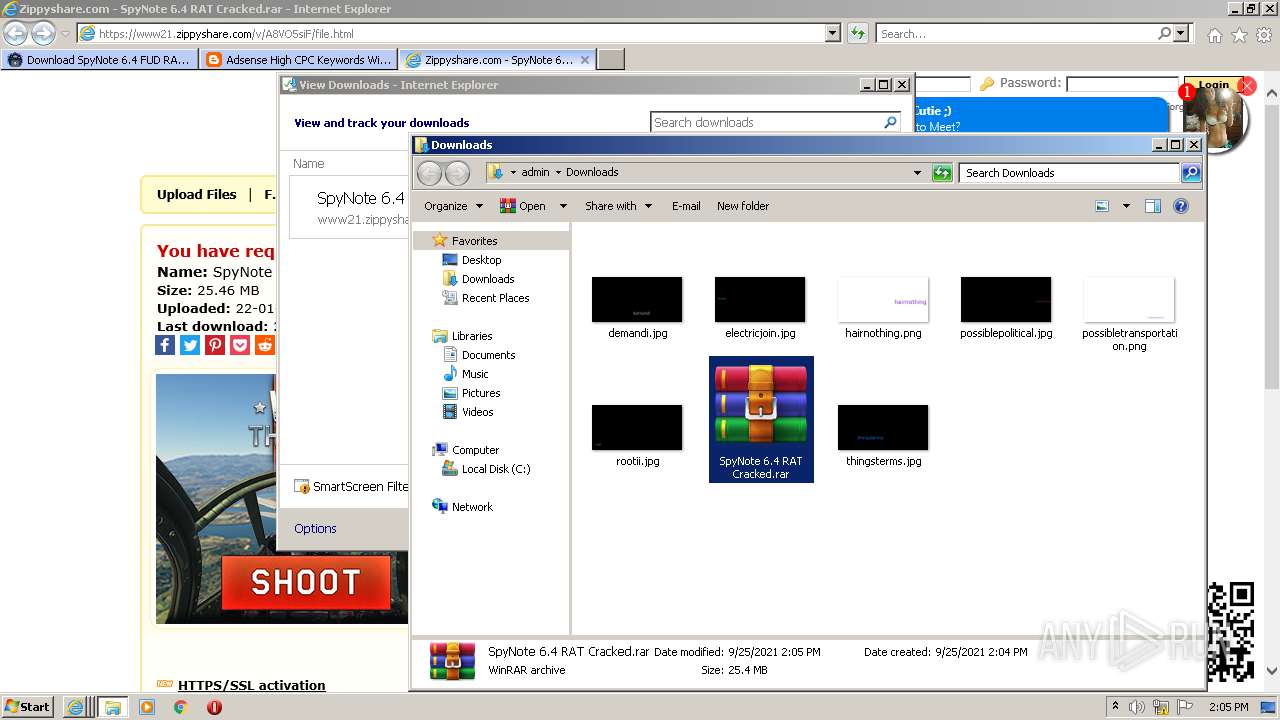Click Search downloads field in View Downloads window

pyautogui.click(x=765, y=122)
